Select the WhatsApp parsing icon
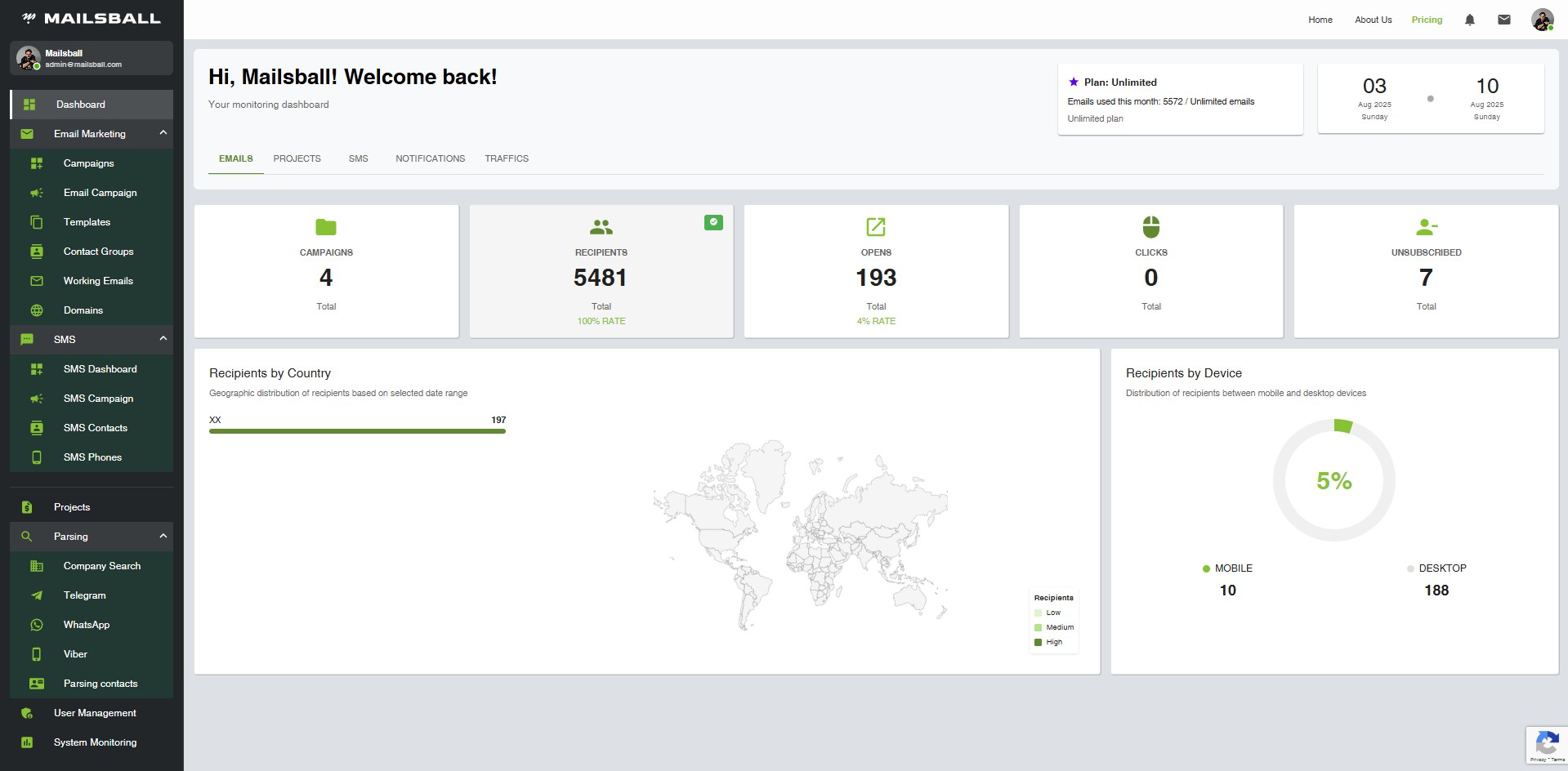This screenshot has height=771, width=1568. pyautogui.click(x=37, y=625)
